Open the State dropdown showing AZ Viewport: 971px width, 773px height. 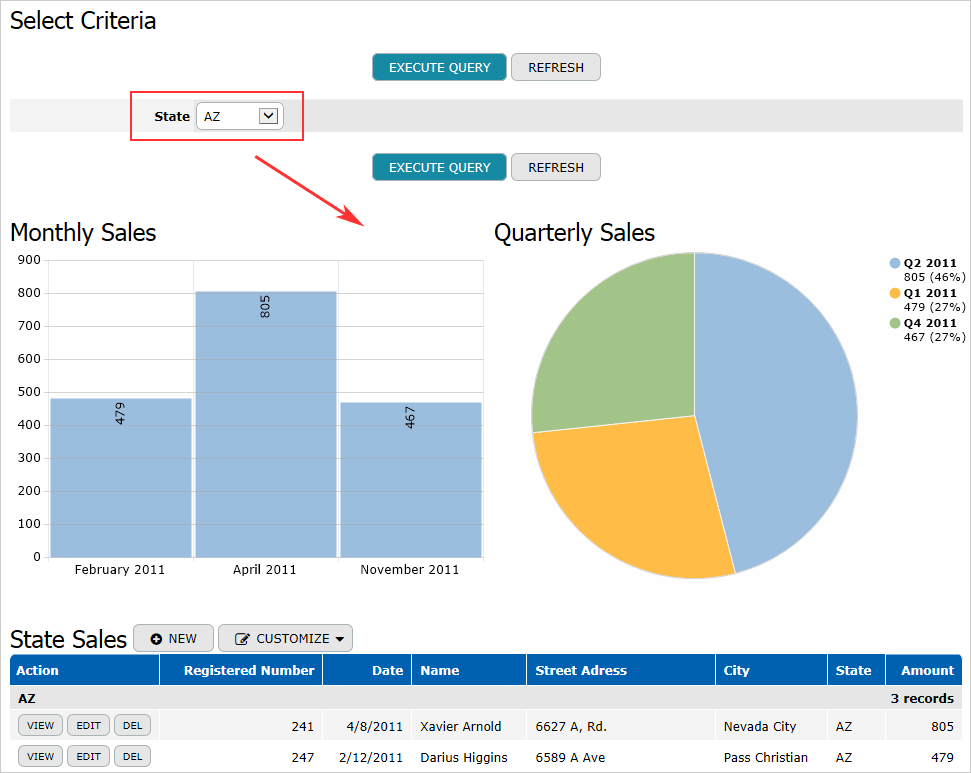pyautogui.click(x=240, y=116)
